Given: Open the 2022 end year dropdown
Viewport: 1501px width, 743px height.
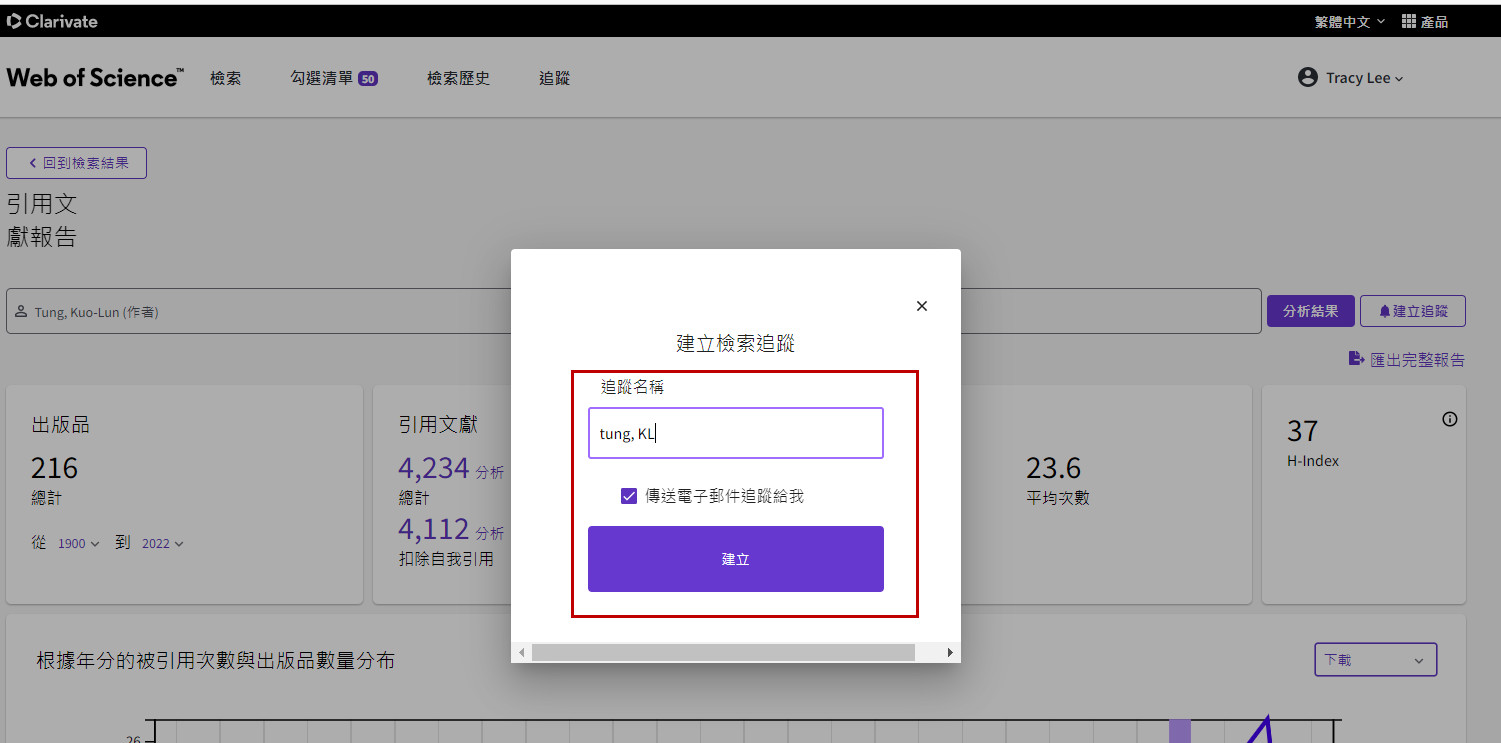Looking at the screenshot, I should pyautogui.click(x=163, y=544).
